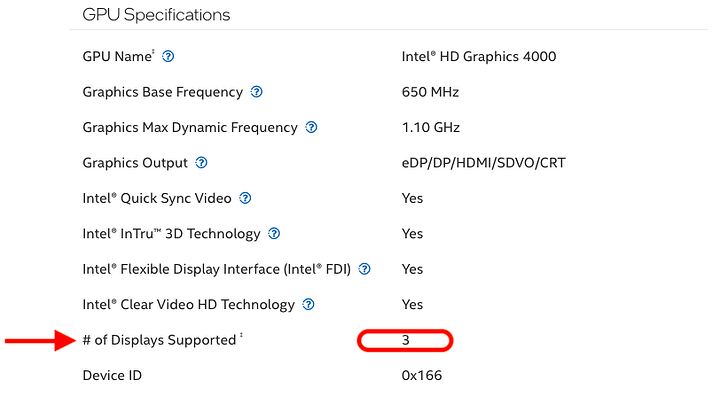This screenshot has width=720, height=419.
Task: Click the Intel Clear Video HD Technology label
Action: [188, 304]
